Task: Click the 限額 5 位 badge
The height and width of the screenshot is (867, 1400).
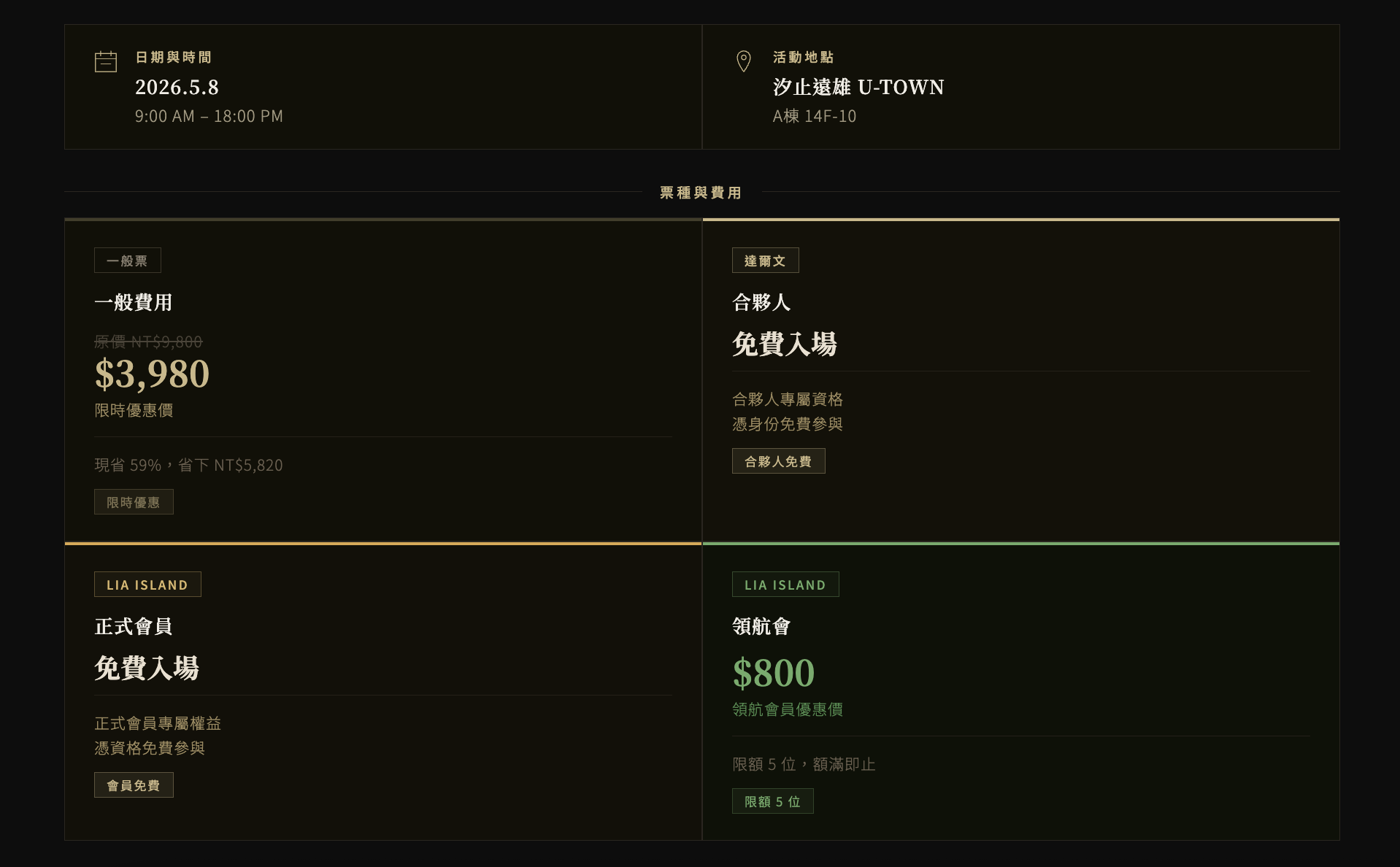Action: coord(772,801)
